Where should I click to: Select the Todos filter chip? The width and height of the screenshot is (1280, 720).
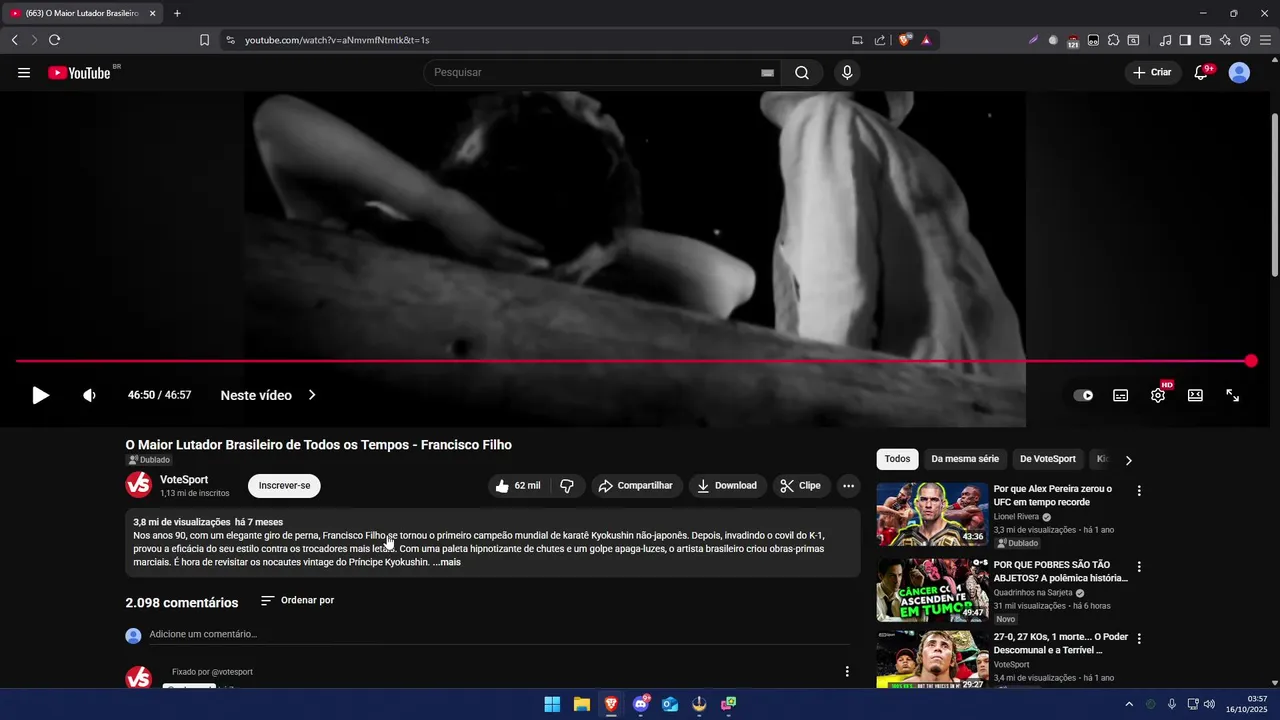coord(897,459)
